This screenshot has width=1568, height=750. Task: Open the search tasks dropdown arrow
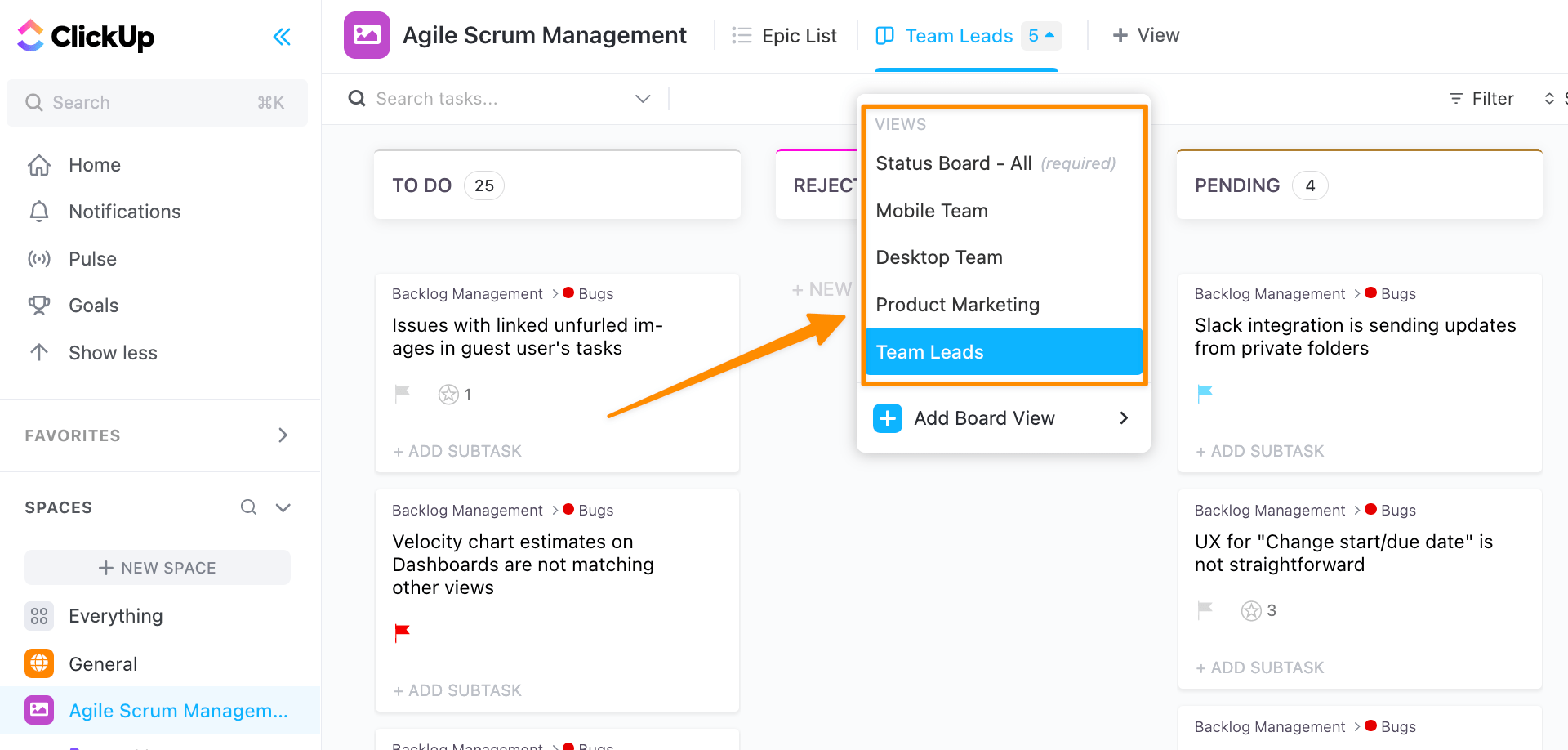tap(643, 99)
